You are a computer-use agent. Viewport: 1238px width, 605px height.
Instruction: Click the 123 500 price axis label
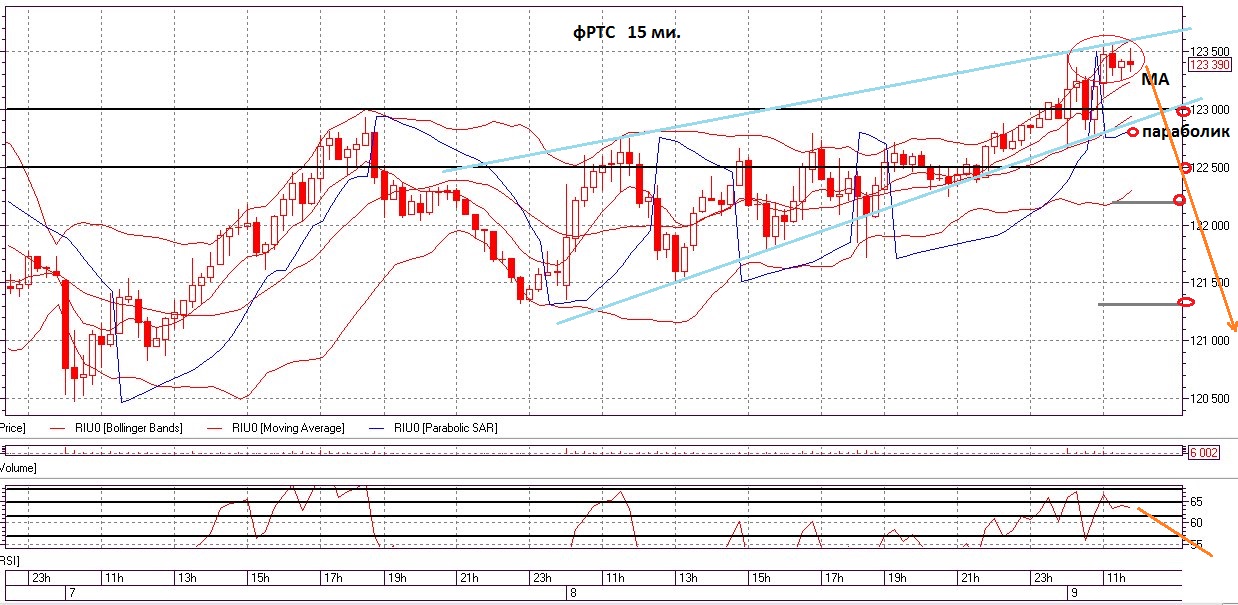1212,51
